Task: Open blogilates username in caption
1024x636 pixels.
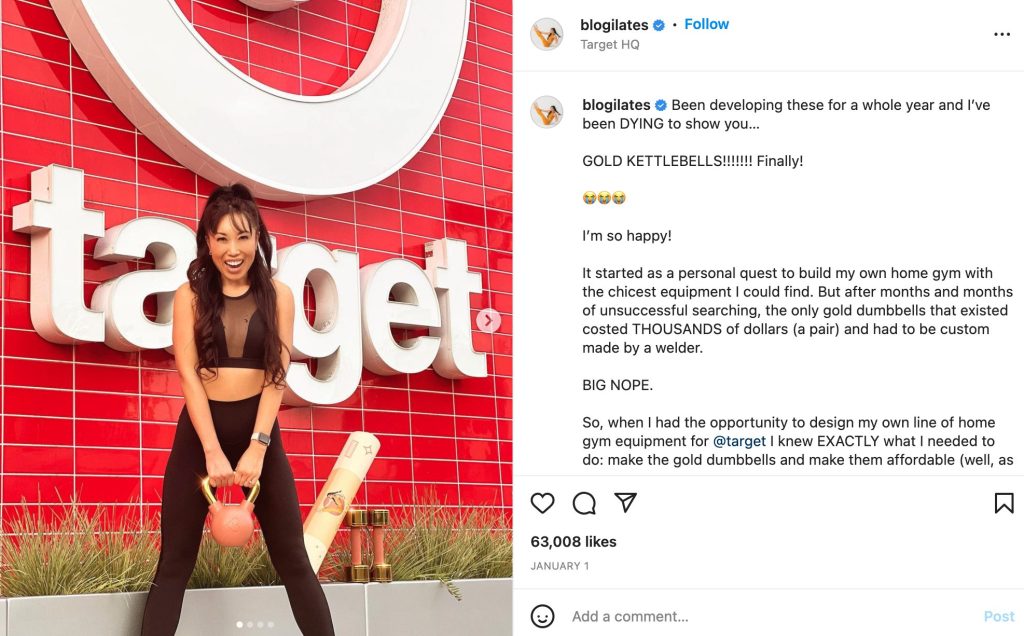Action: click(616, 105)
